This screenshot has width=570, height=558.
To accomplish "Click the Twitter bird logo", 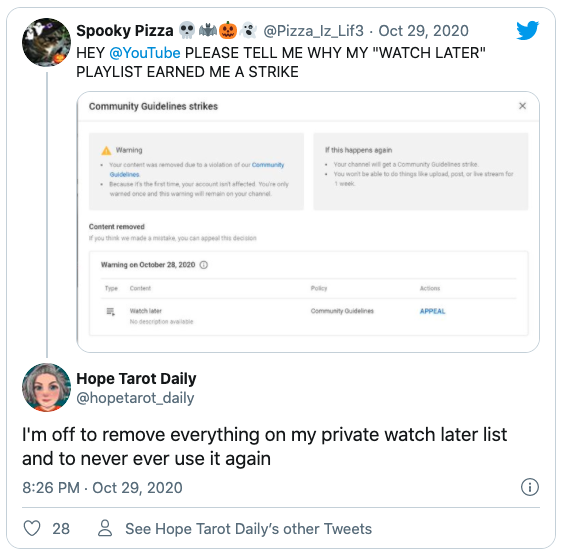I will (527, 30).
